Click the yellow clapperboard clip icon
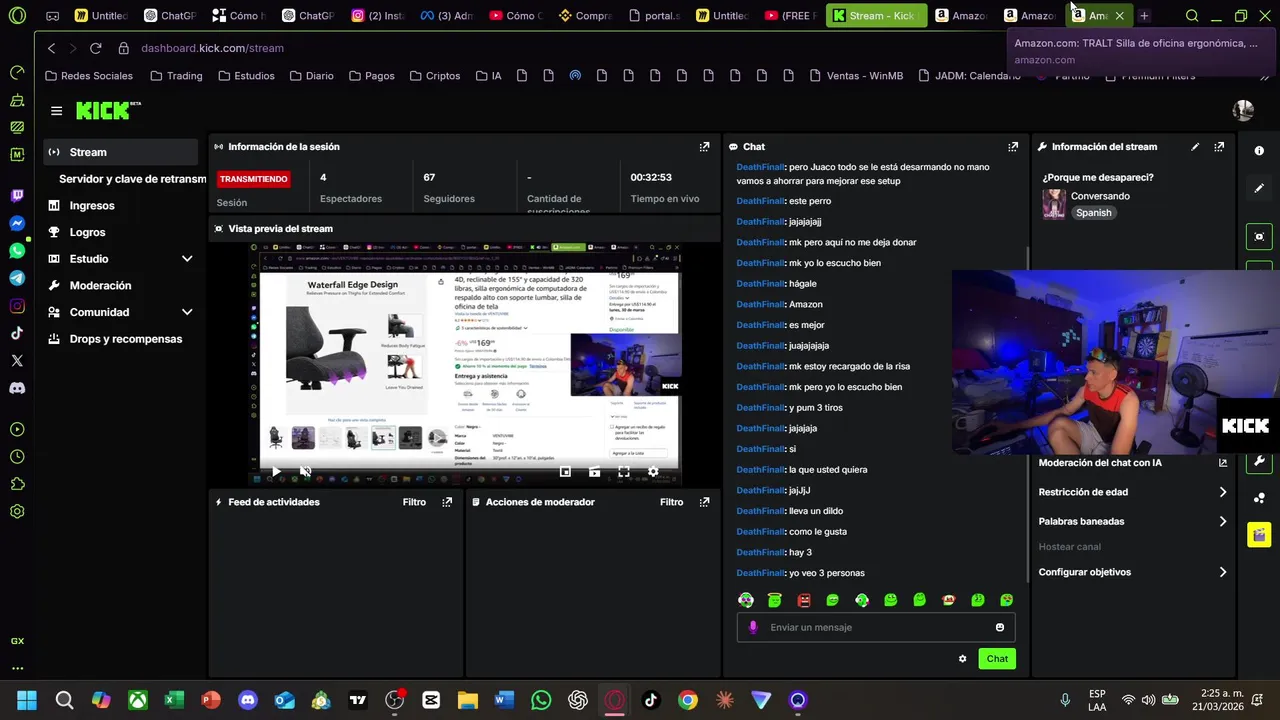Image resolution: width=1280 pixels, height=720 pixels. pyautogui.click(x=1259, y=535)
